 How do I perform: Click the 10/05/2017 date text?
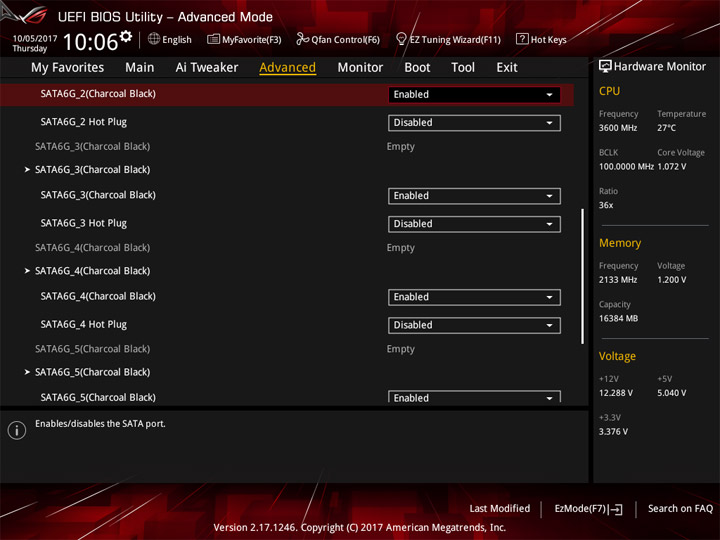tap(35, 38)
